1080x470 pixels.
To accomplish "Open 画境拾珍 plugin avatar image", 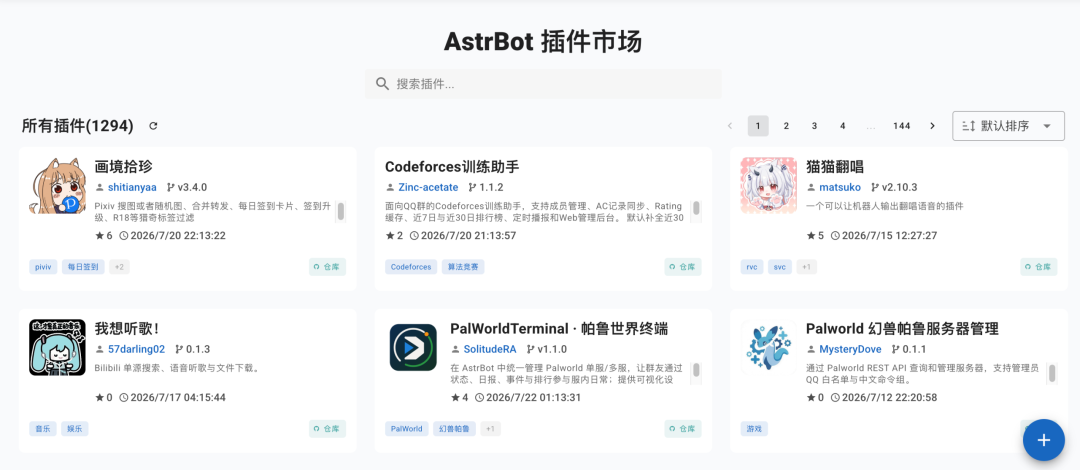I will 58,185.
